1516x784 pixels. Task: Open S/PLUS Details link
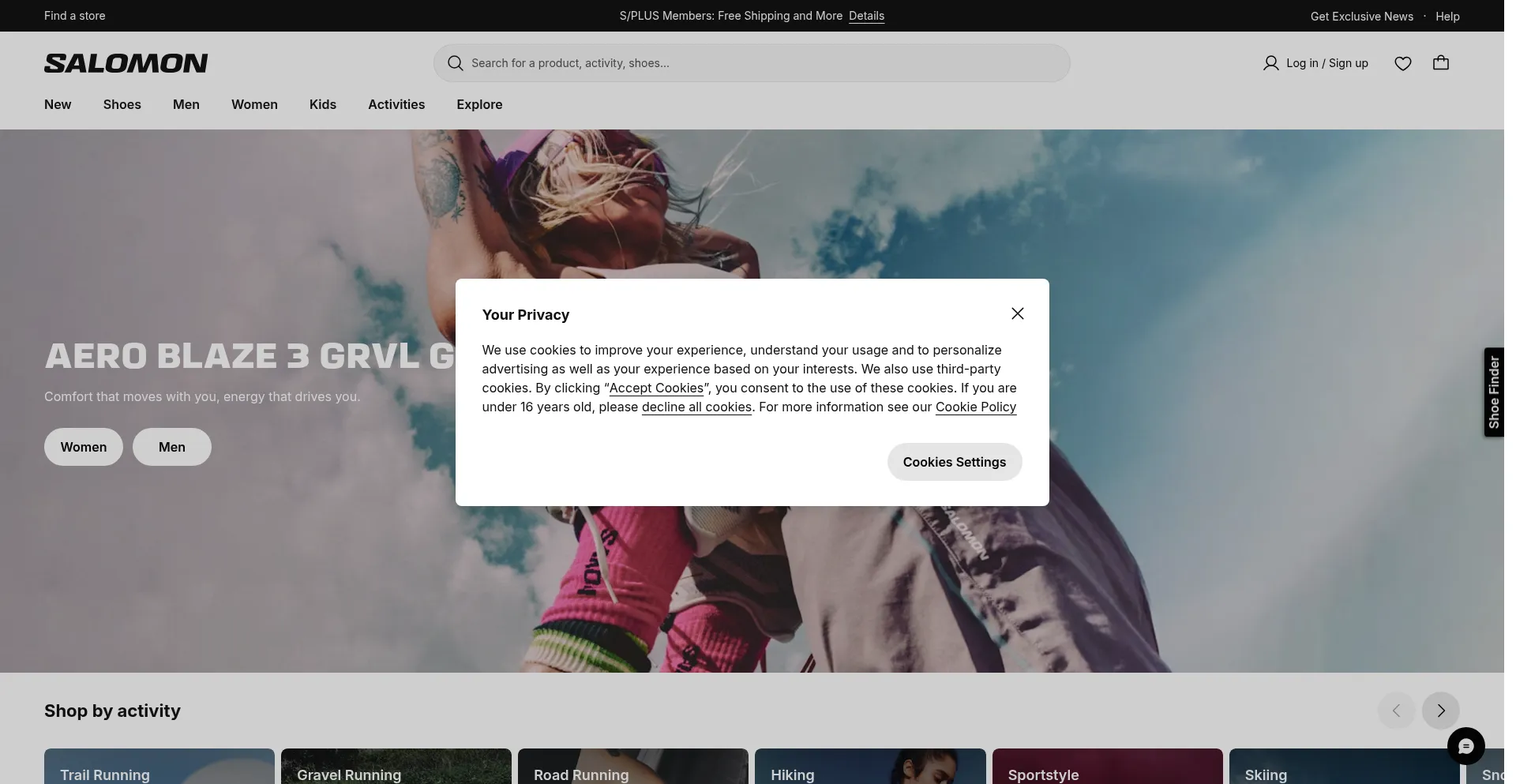[866, 16]
